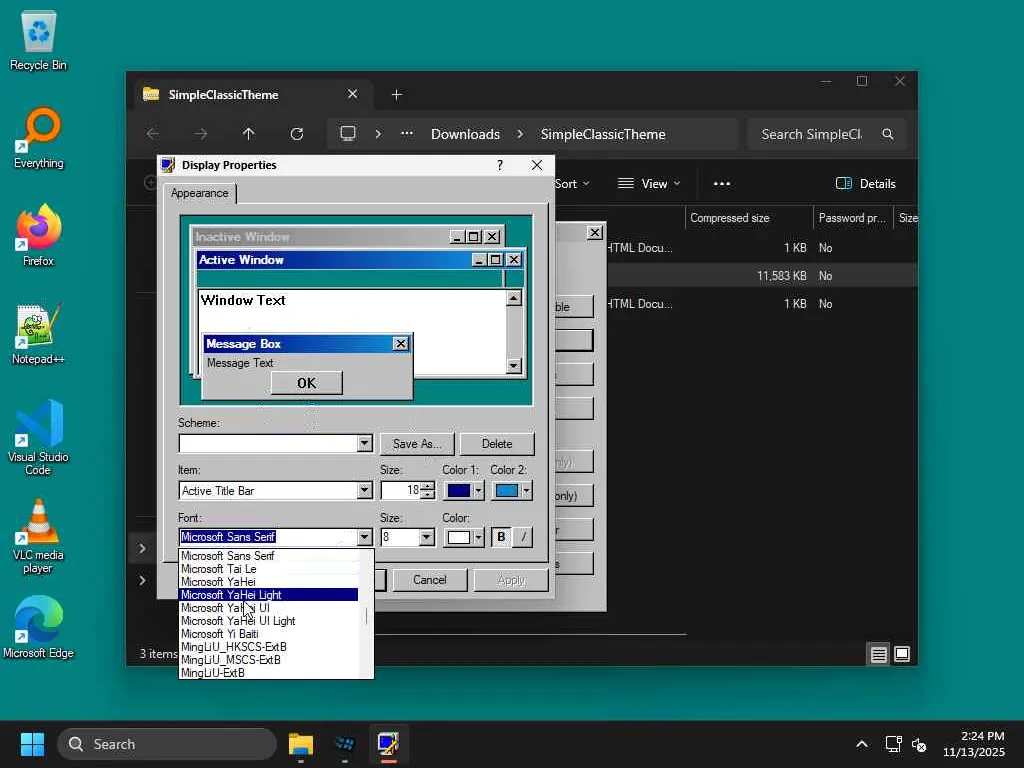Open the Recycle Bin desktop icon
This screenshot has height=768, width=1024.
coord(39,40)
